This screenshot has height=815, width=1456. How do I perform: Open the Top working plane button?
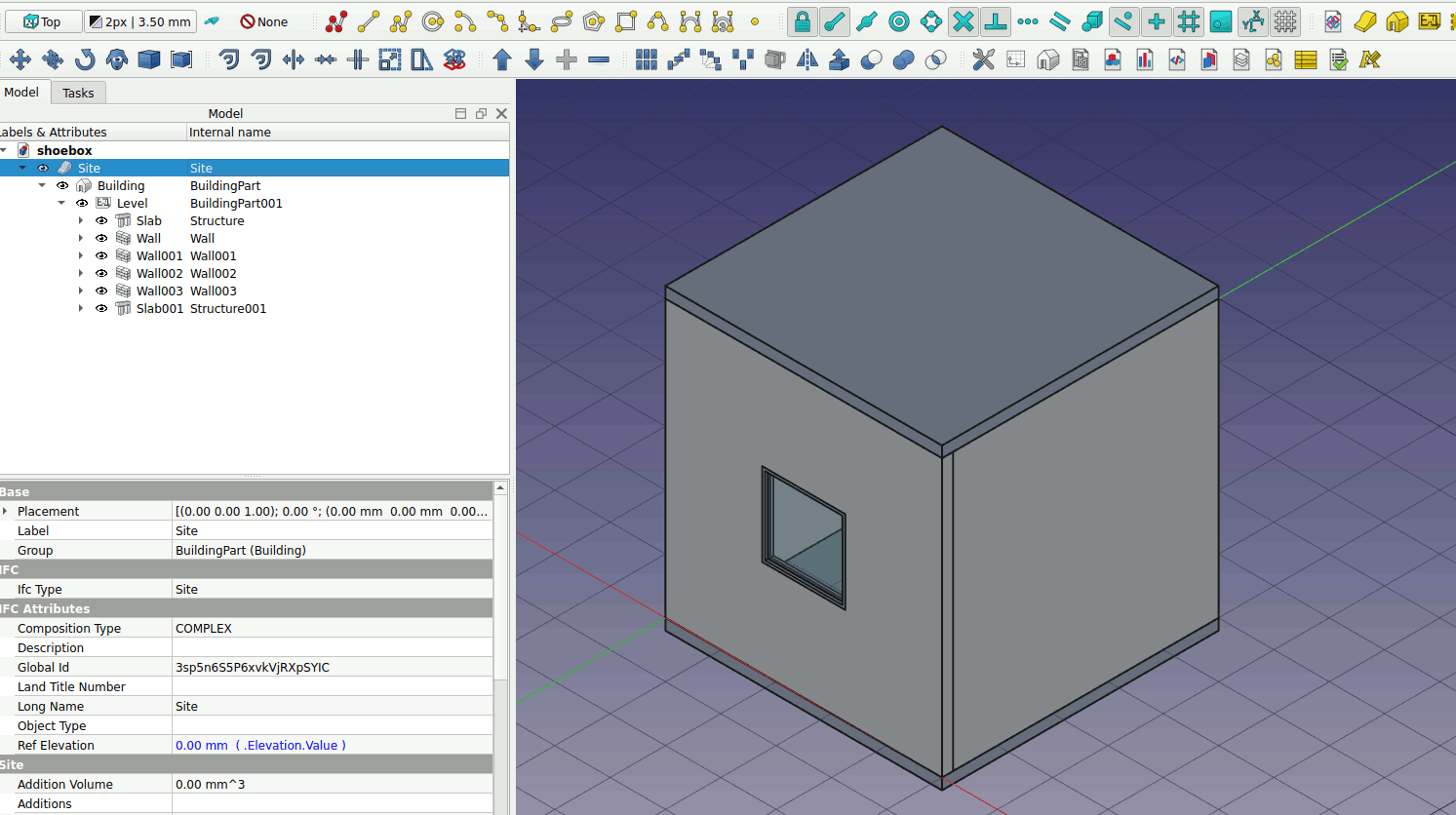pyautogui.click(x=42, y=21)
